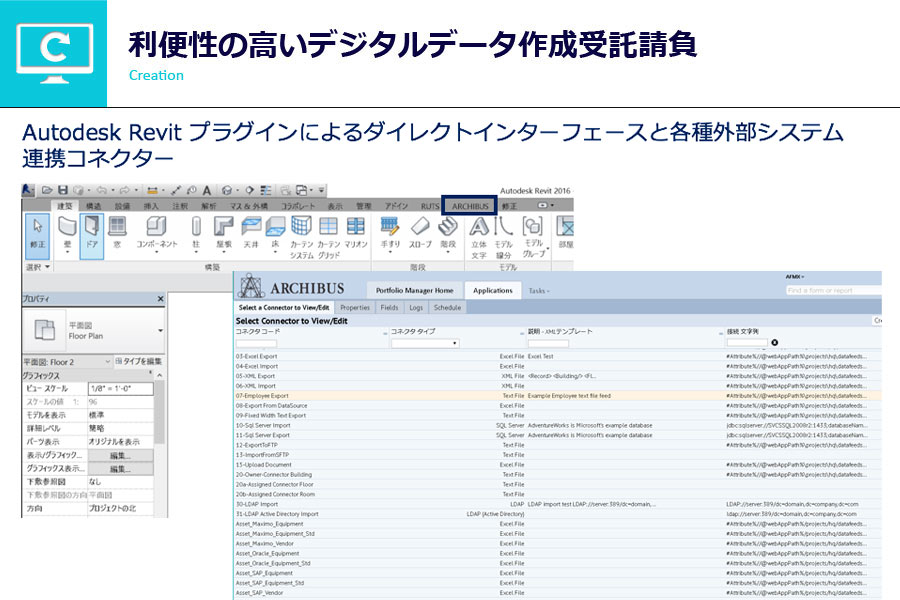Select the コンポーネント (Component) tool
This screenshot has width=900, height=600.
click(156, 234)
